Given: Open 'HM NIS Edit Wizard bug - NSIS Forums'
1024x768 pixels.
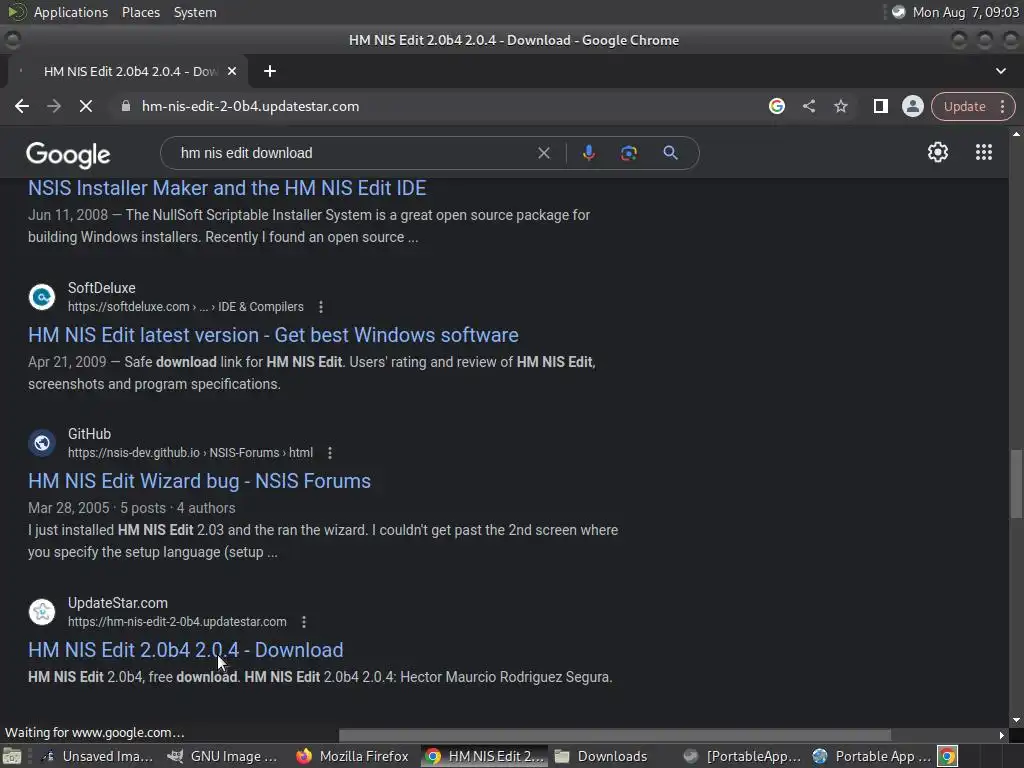Looking at the screenshot, I should pos(199,481).
